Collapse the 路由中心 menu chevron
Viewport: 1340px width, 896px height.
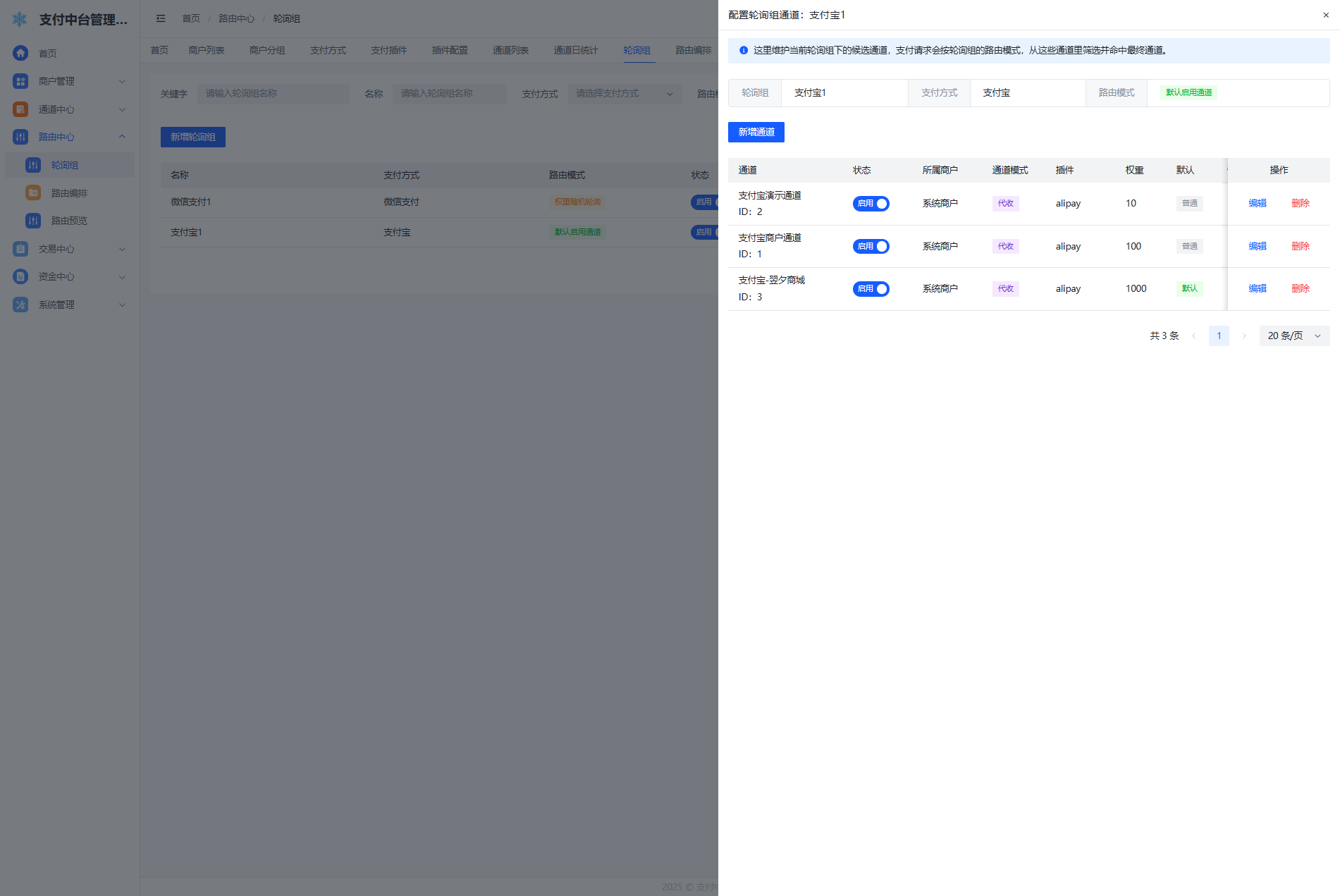[122, 137]
